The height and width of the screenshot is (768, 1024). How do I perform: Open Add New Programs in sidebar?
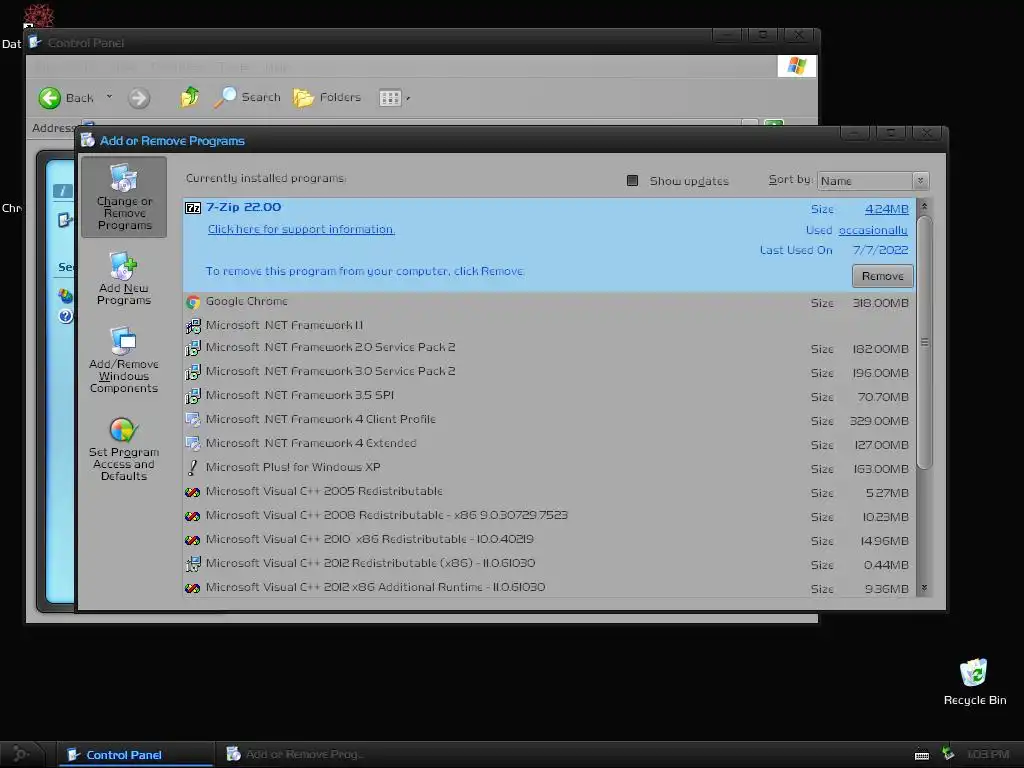(x=124, y=279)
